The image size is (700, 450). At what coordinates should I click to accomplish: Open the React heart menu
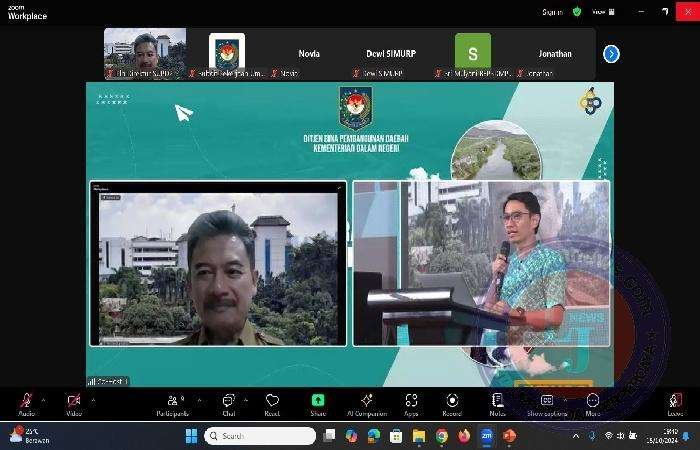coord(272,402)
